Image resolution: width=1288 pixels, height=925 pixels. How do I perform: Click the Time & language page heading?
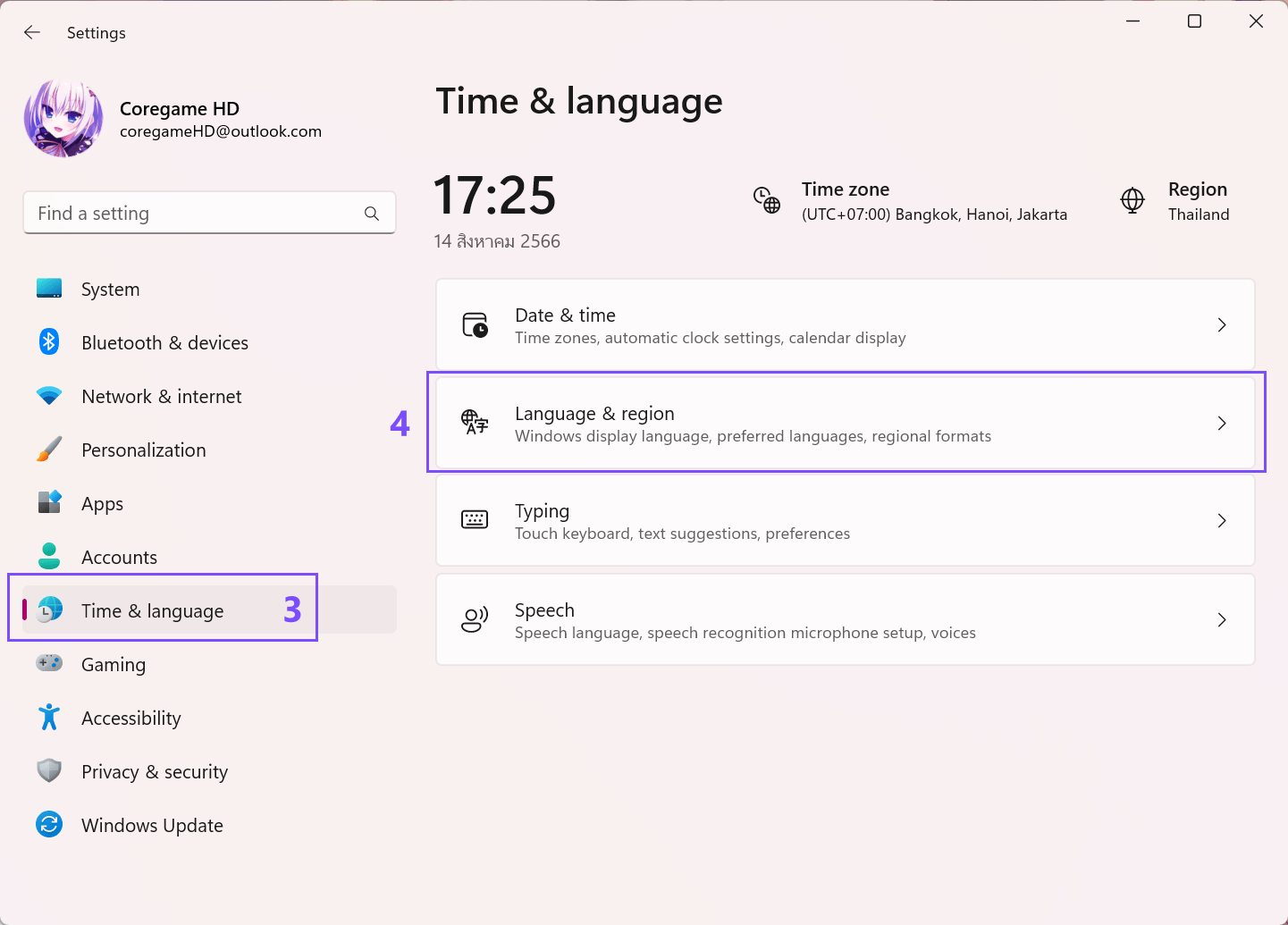579,102
